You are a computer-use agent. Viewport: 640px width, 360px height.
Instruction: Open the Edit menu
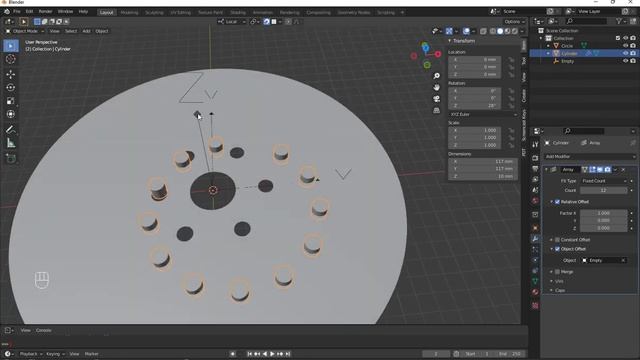click(x=29, y=11)
